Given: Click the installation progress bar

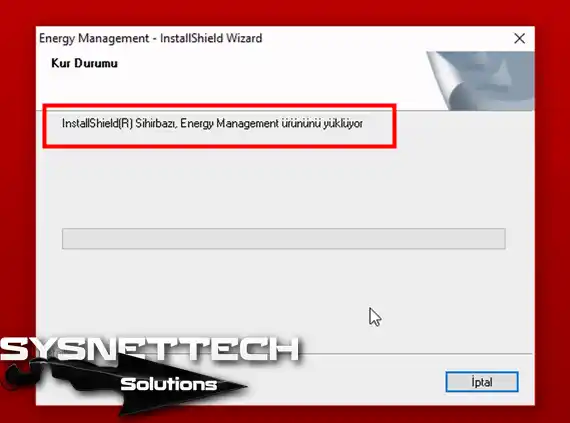Looking at the screenshot, I should coord(284,238).
